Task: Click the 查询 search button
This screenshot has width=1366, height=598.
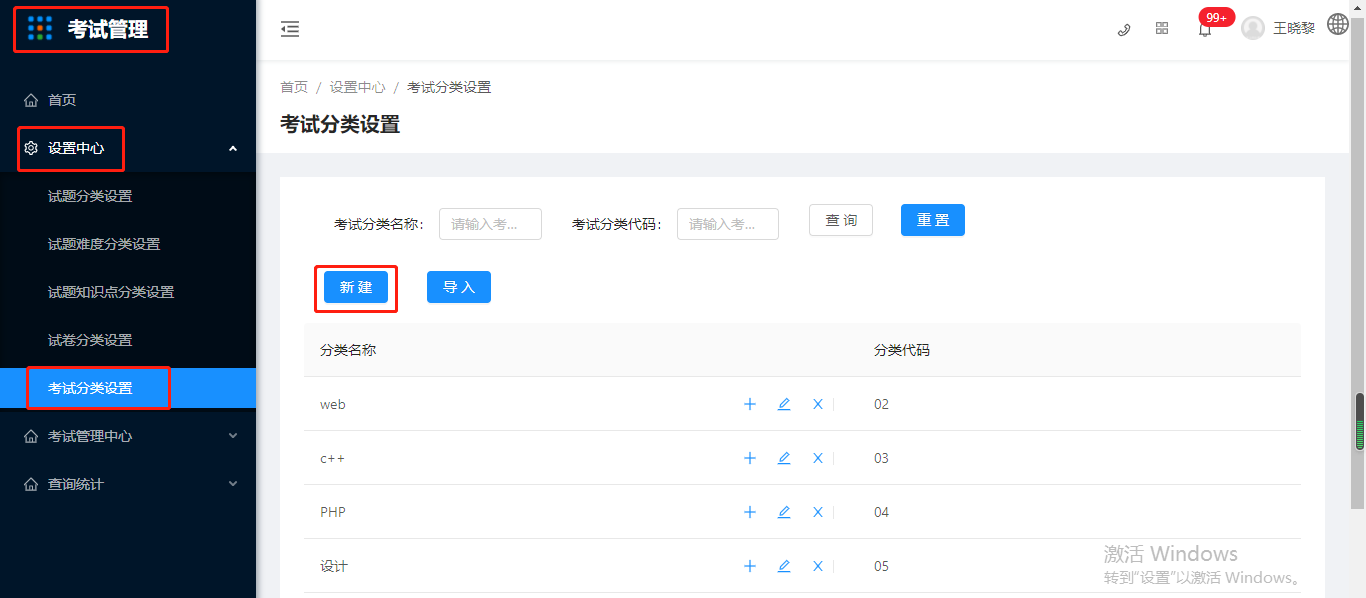Action: click(x=841, y=220)
